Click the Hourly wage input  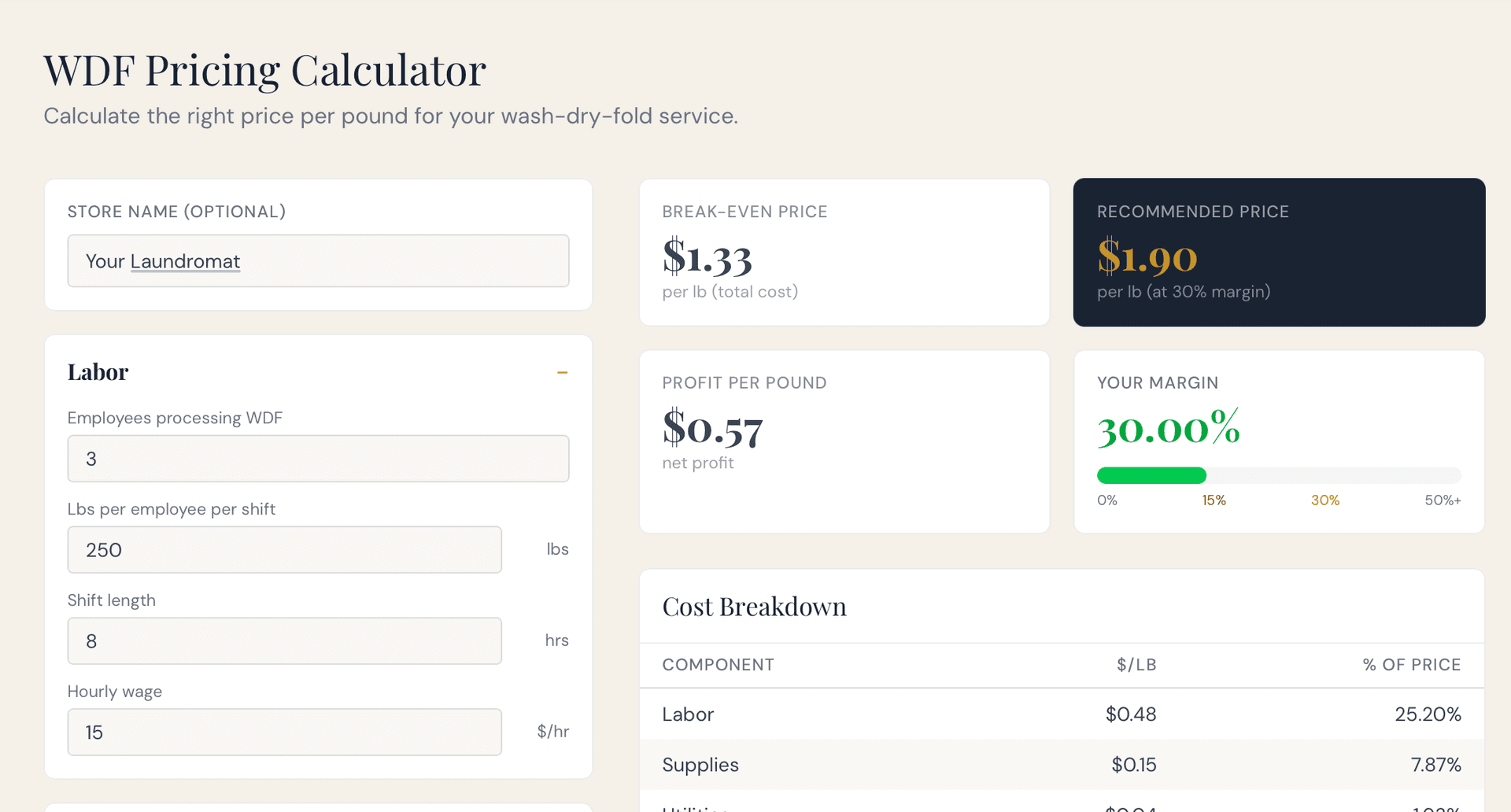[x=284, y=732]
